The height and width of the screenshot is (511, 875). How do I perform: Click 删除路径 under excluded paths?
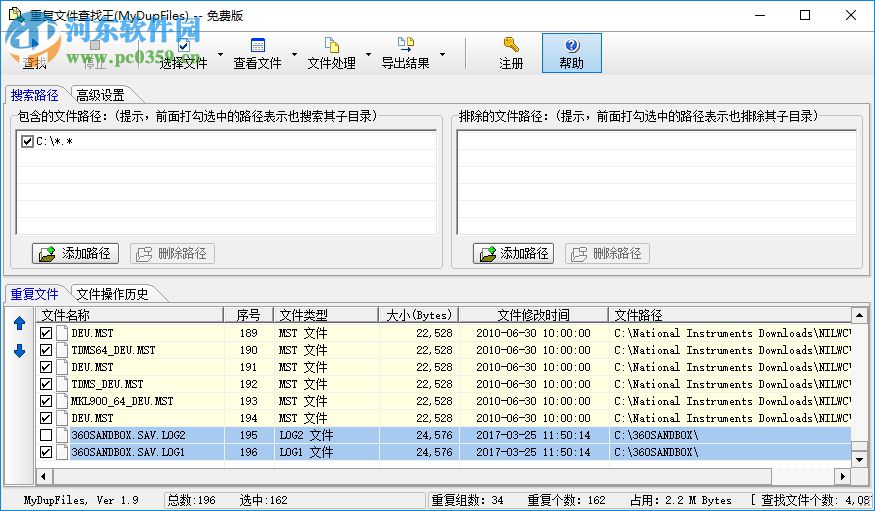click(x=607, y=253)
